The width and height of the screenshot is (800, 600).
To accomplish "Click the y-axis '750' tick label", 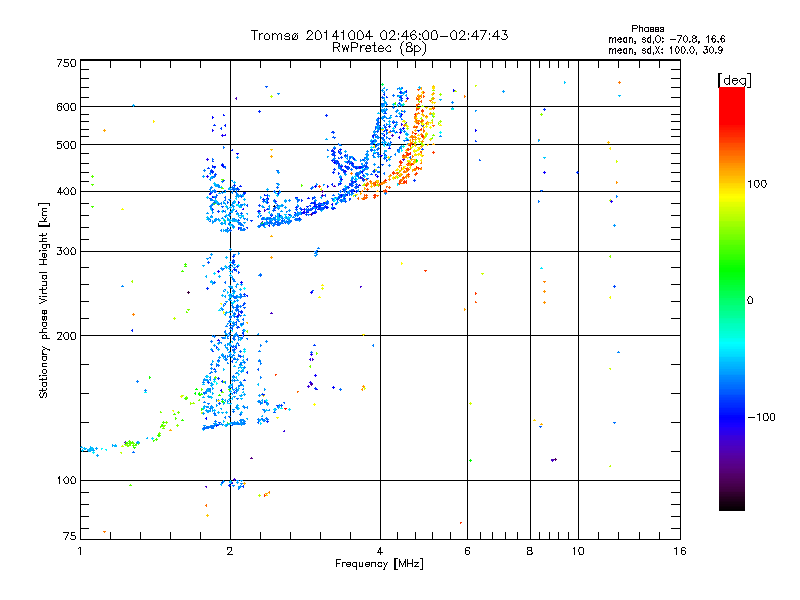I will point(67,63).
